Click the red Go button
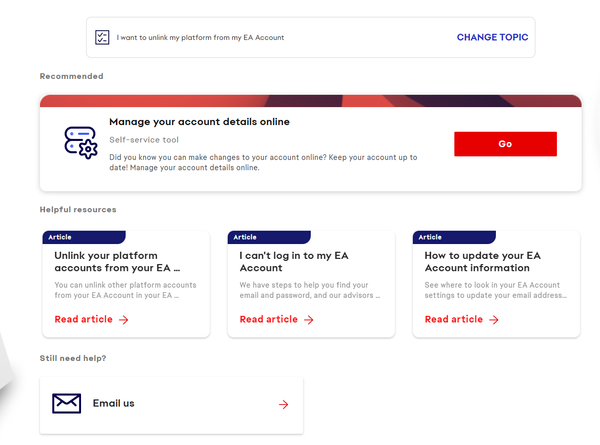Image resolution: width=600 pixels, height=445 pixels. click(x=505, y=144)
